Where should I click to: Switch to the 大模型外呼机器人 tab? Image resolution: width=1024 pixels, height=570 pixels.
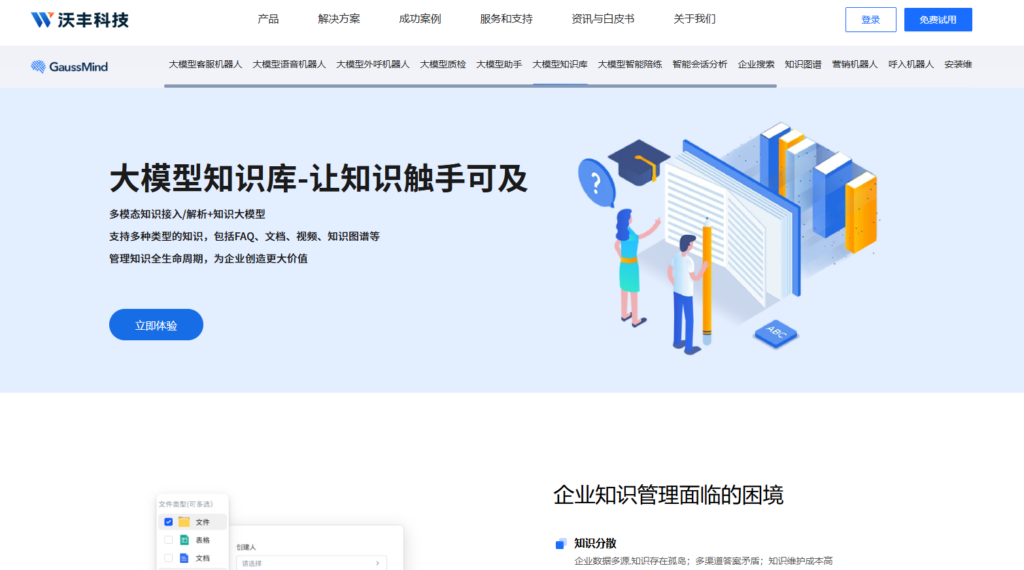coord(372,64)
